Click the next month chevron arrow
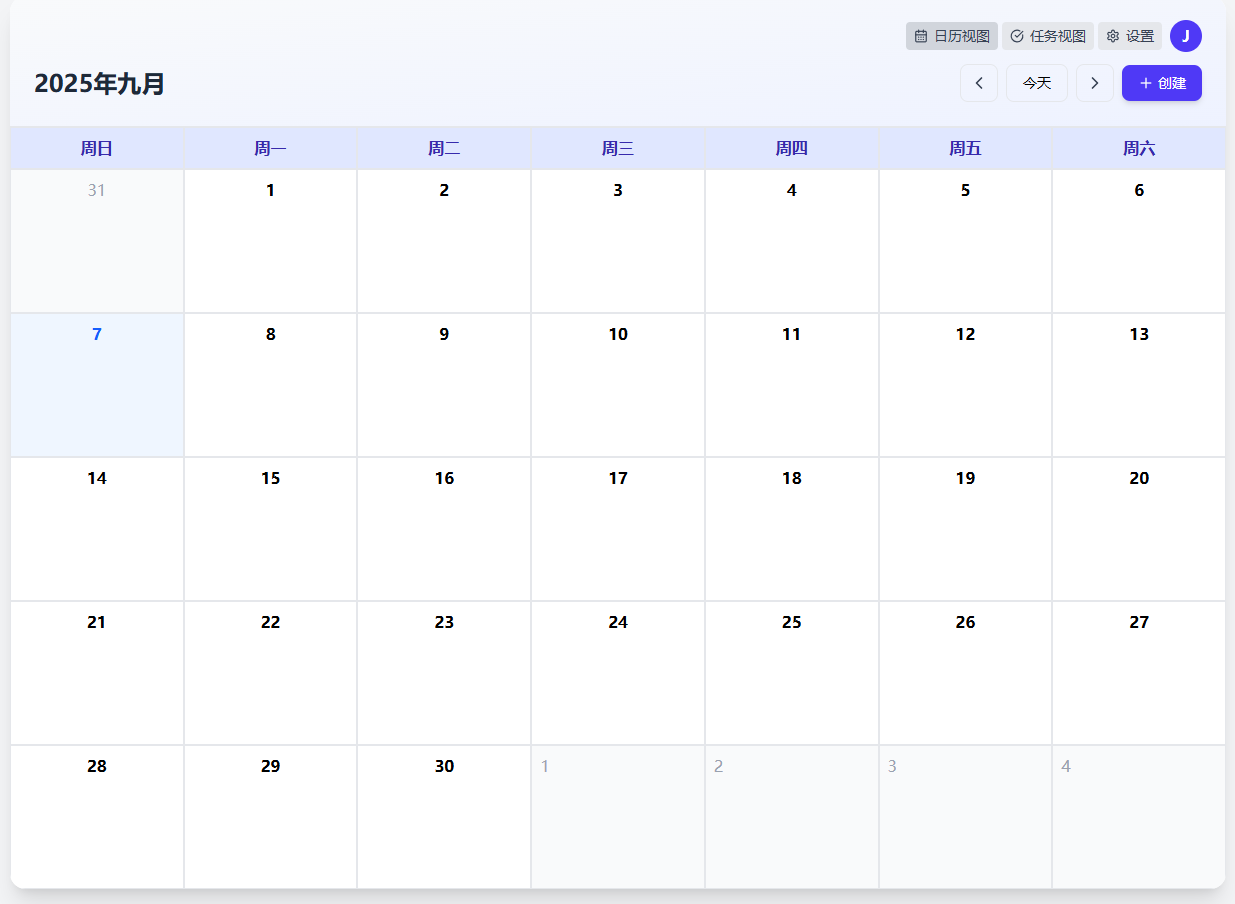This screenshot has height=904, width=1235. (1094, 83)
